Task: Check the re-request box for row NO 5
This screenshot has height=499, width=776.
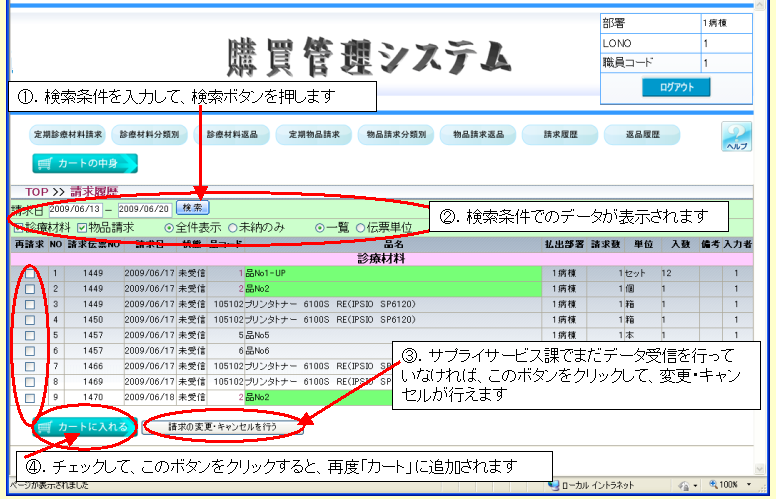Action: 30,335
